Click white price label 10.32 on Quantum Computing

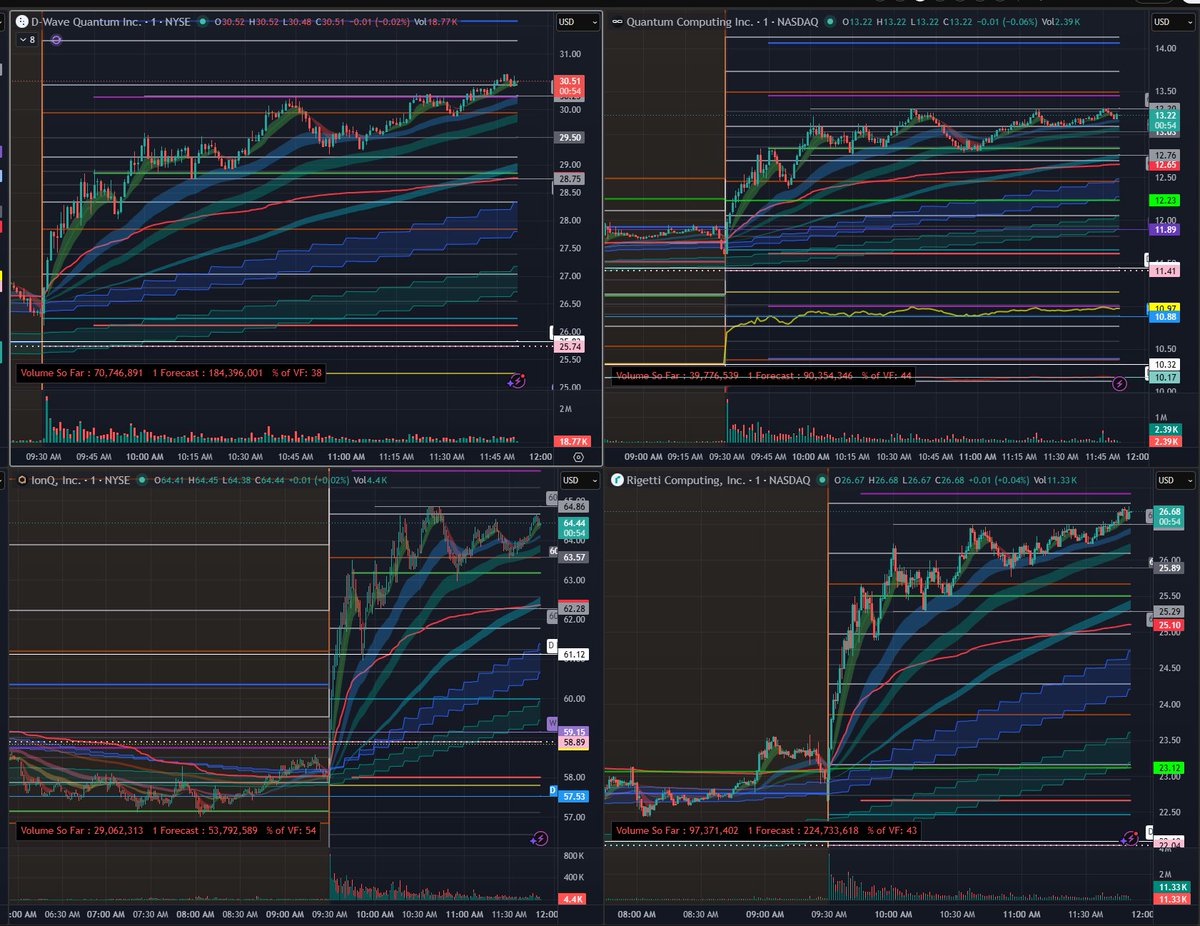pos(1164,365)
